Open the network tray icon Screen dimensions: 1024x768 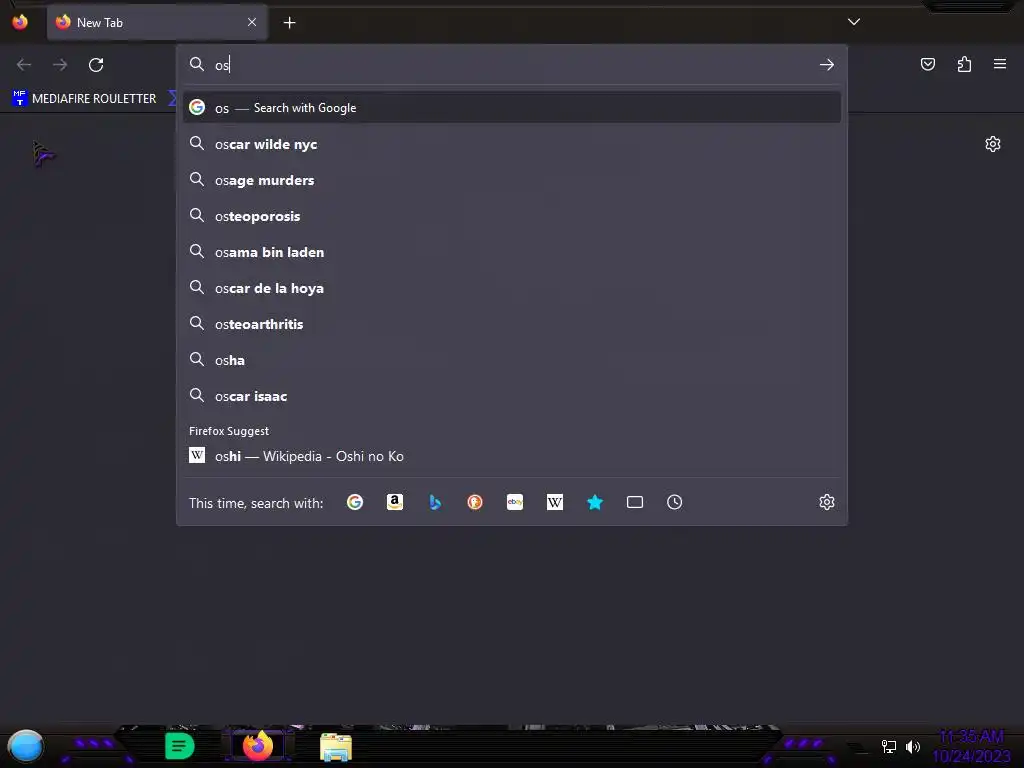click(x=888, y=746)
